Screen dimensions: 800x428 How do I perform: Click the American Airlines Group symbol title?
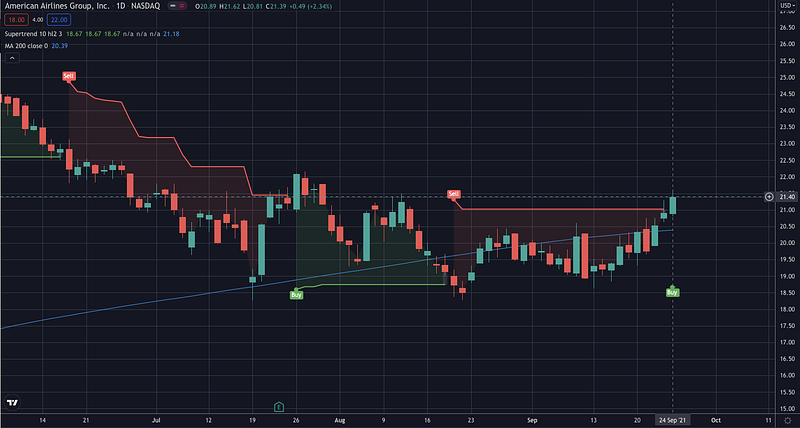tap(57, 7)
